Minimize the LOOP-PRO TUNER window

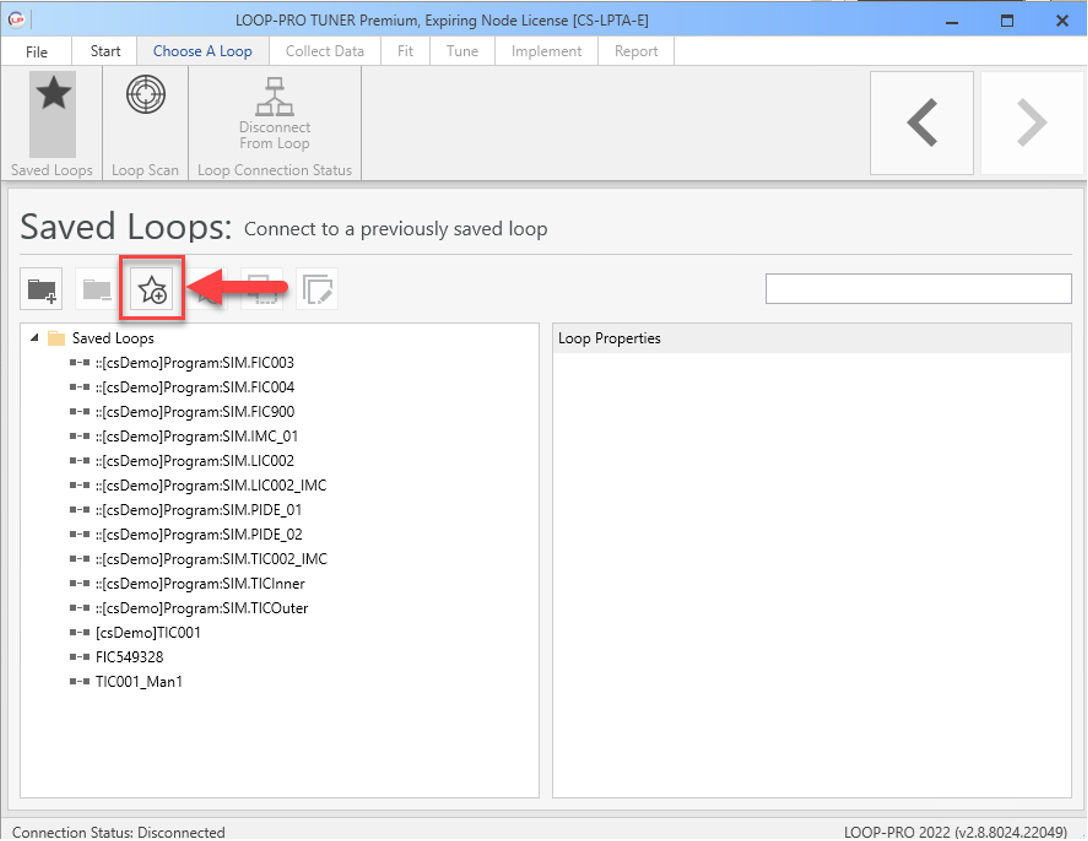point(952,21)
